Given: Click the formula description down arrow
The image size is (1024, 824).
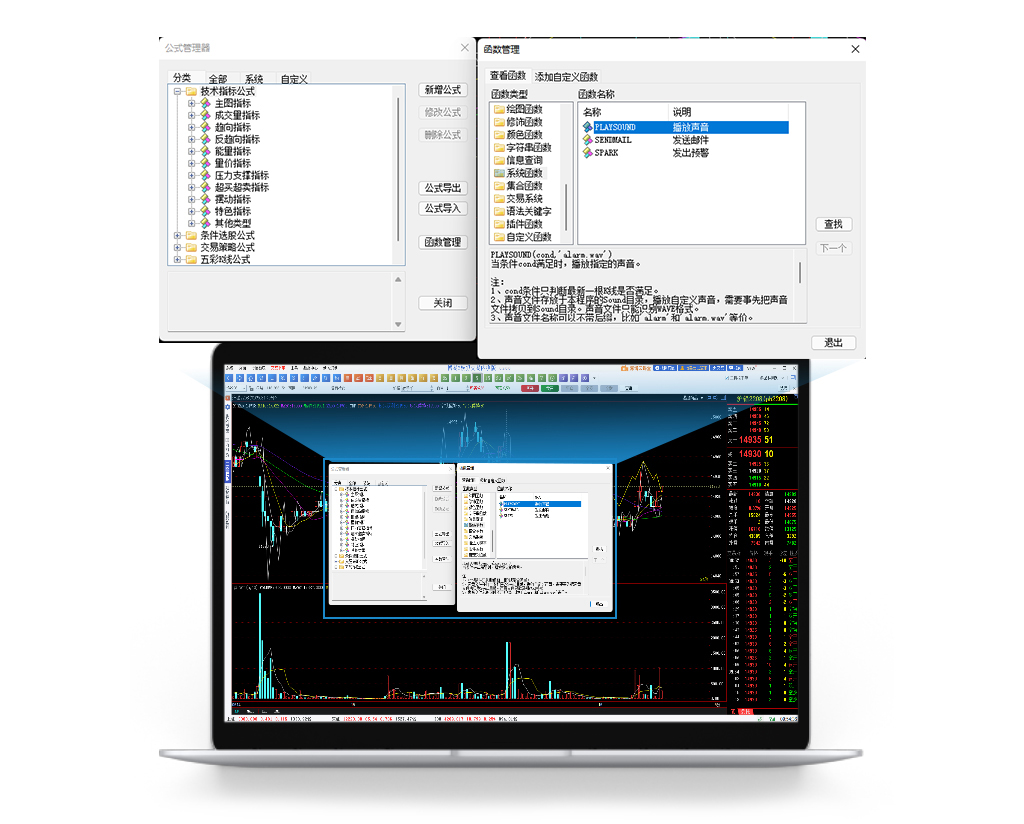Looking at the screenshot, I should pos(398,325).
